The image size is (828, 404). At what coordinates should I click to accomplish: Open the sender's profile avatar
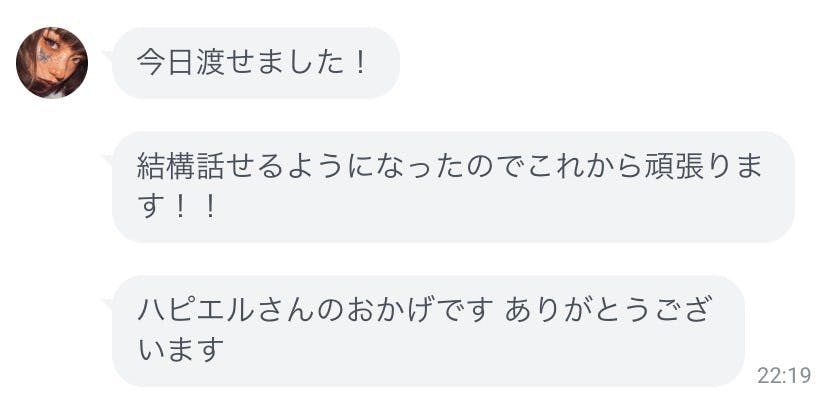pos(52,63)
